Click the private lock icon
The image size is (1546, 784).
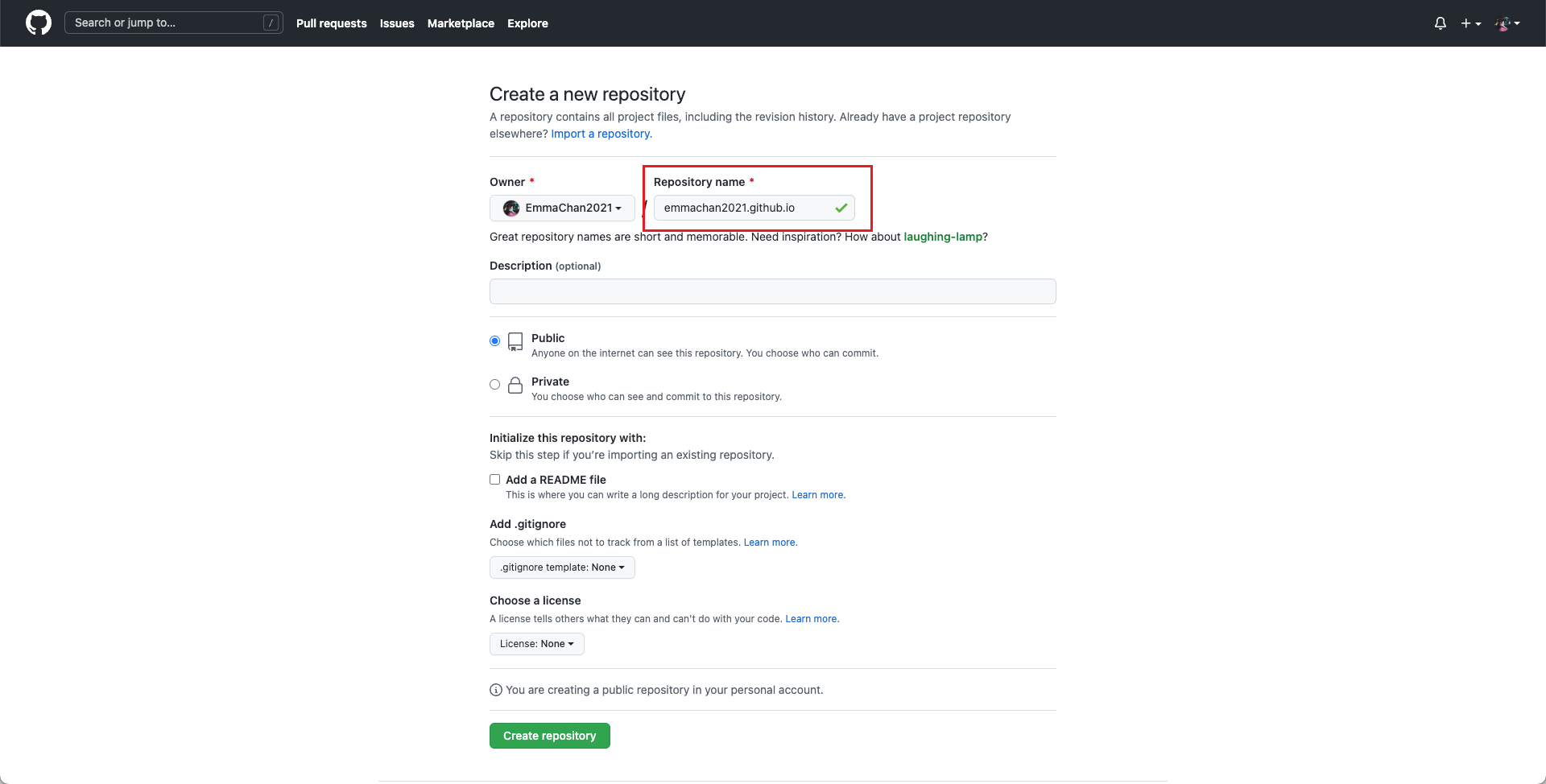[515, 385]
